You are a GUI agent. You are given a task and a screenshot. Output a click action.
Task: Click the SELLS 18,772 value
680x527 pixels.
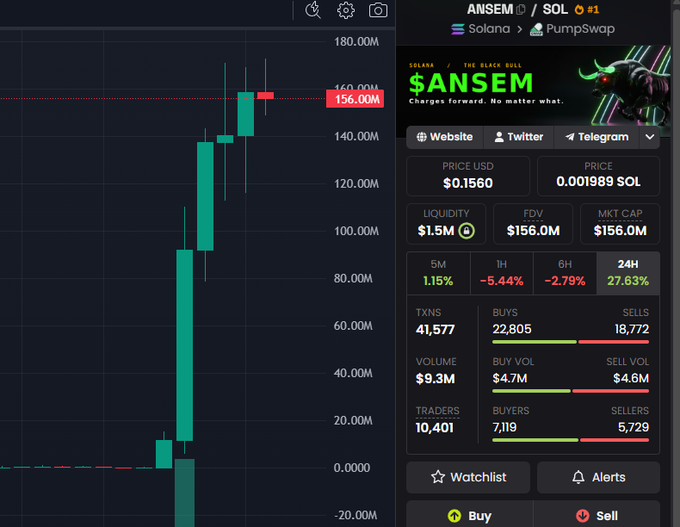tap(632, 329)
